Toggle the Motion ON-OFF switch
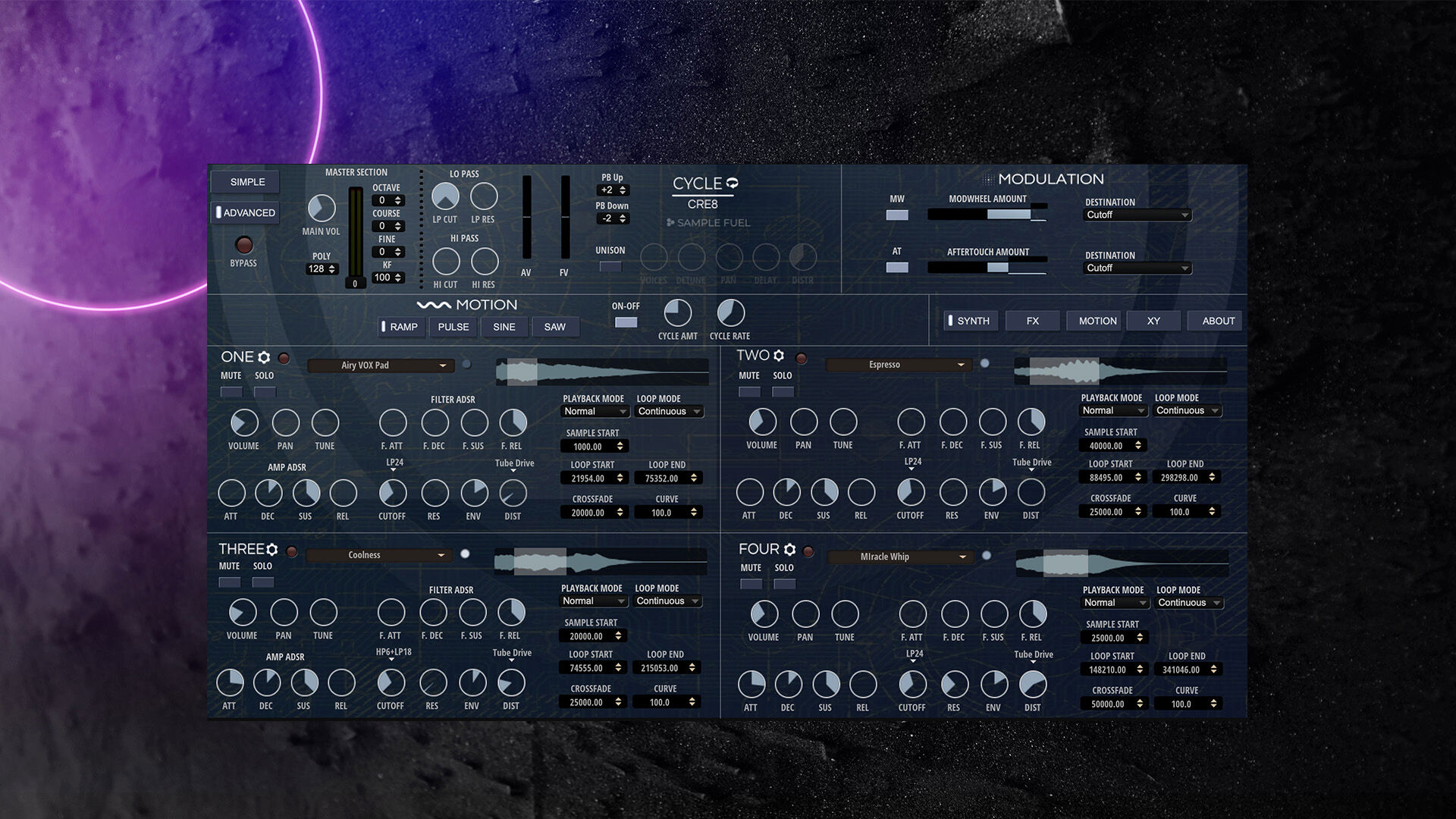The width and height of the screenshot is (1456, 819). point(626,322)
